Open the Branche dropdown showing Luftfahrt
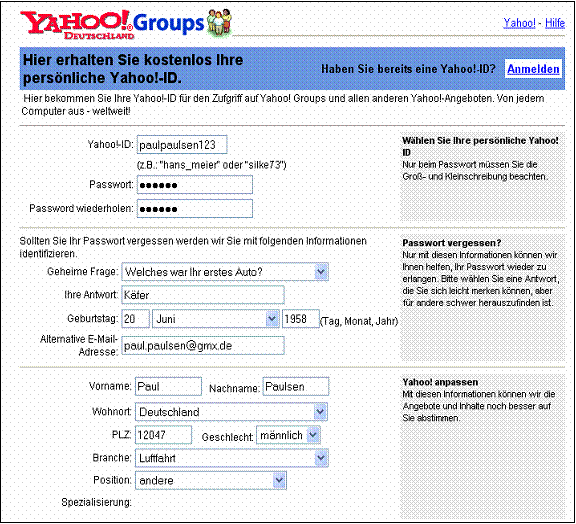Image resolution: width=576 pixels, height=524 pixels. click(x=231, y=458)
